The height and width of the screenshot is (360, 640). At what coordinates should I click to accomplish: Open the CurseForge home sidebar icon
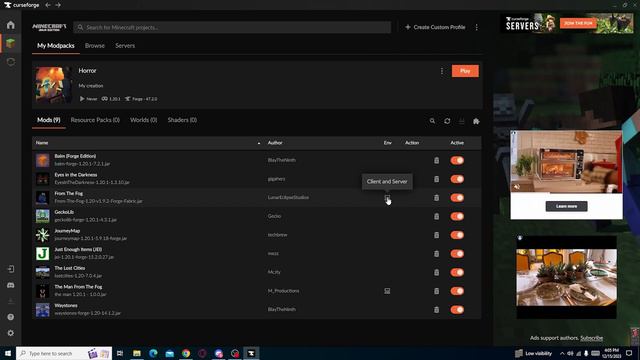11,25
